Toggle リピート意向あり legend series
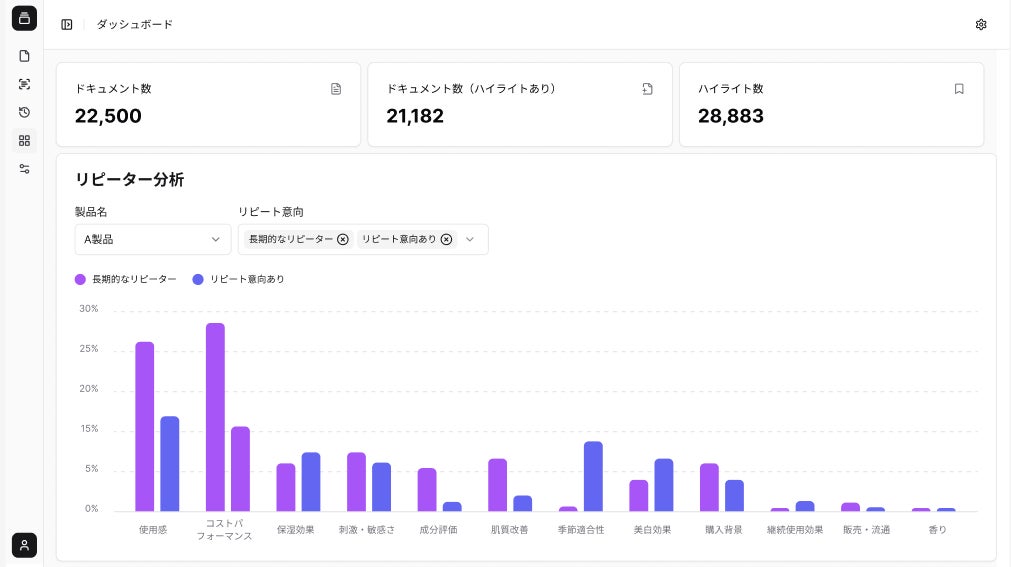This screenshot has width=1011, height=567. [239, 279]
